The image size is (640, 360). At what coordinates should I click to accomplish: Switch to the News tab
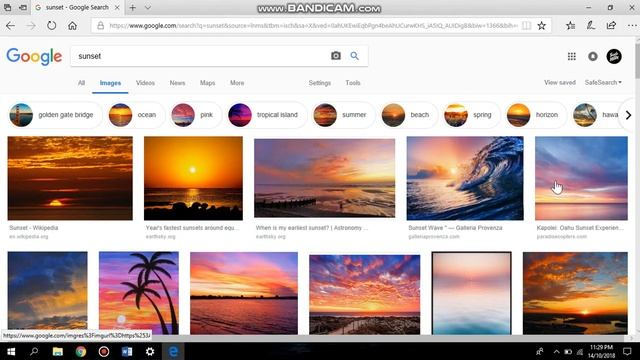click(177, 83)
